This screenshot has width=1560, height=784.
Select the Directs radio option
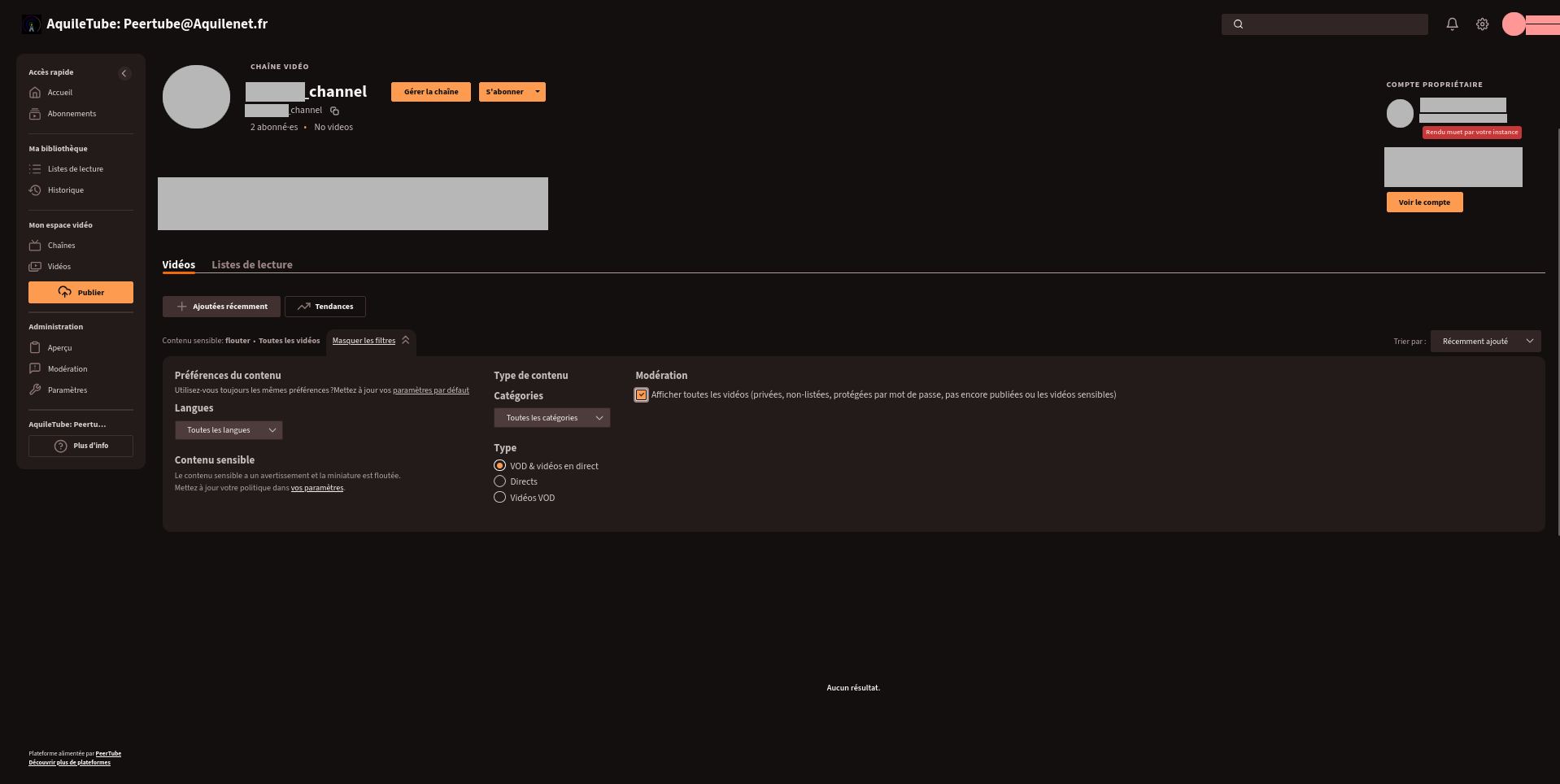point(500,481)
